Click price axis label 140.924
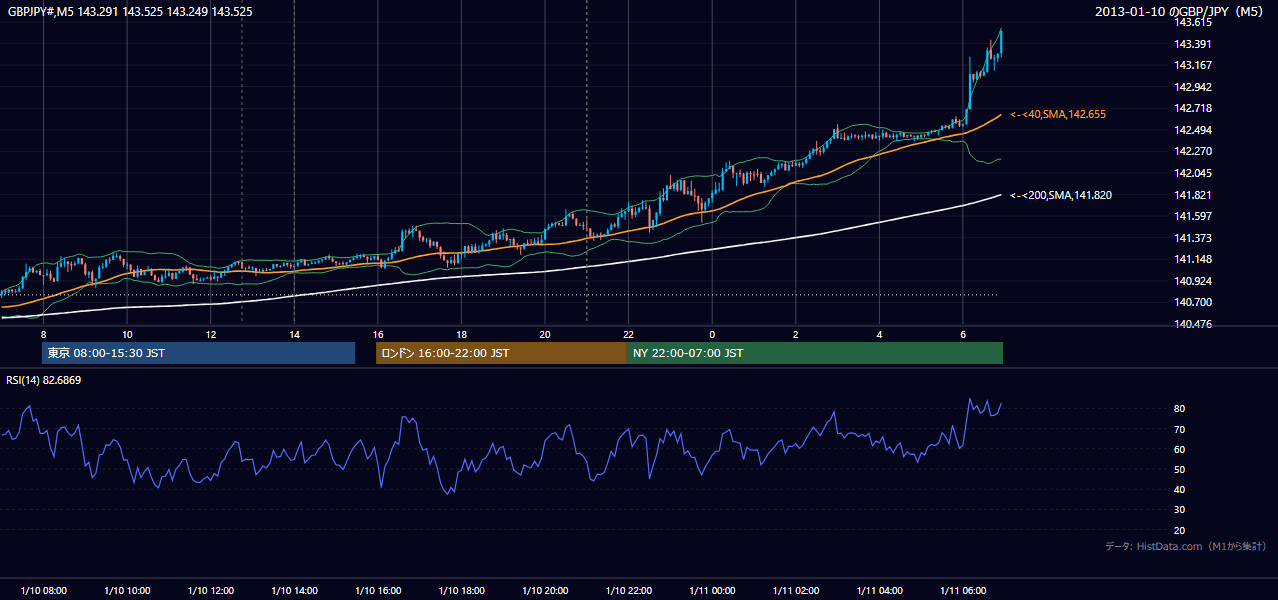Image resolution: width=1278 pixels, height=600 pixels. (1193, 281)
